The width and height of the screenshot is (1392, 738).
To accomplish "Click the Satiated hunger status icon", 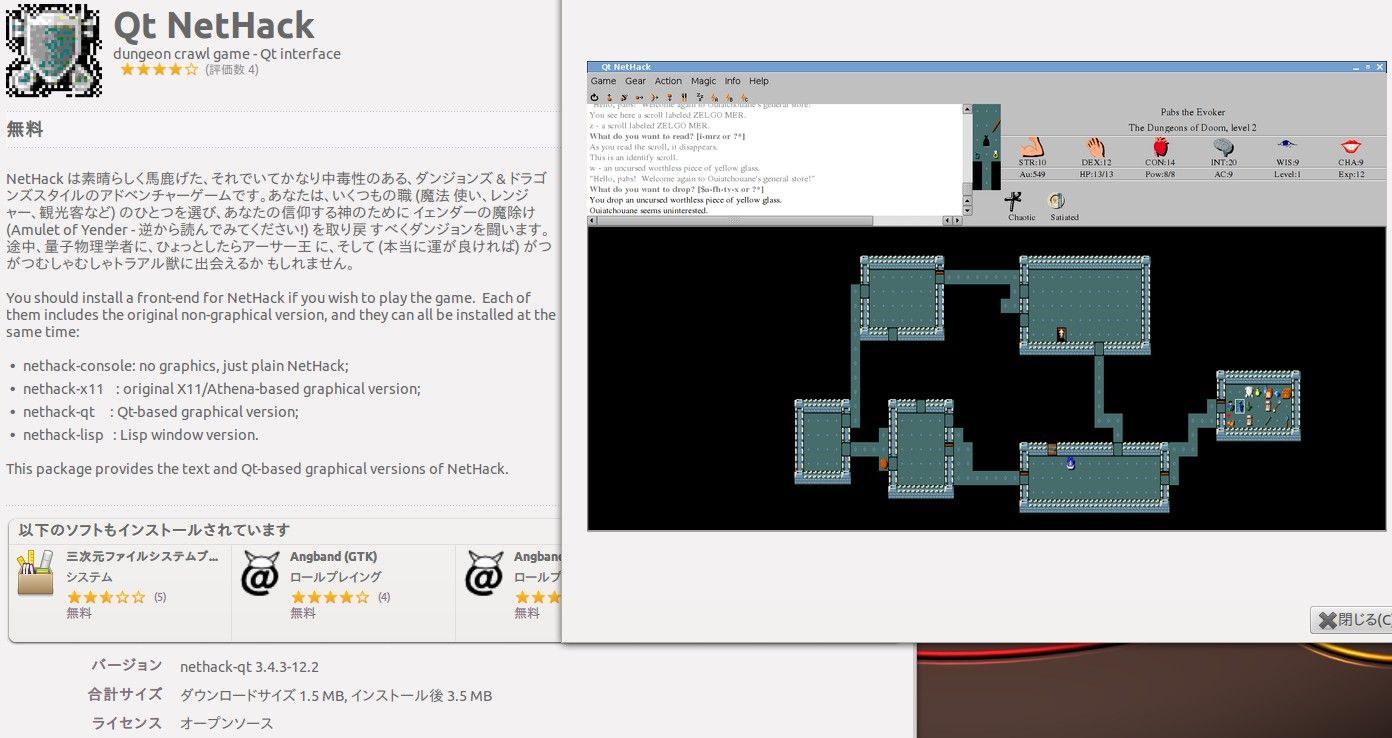I will tap(1056, 201).
